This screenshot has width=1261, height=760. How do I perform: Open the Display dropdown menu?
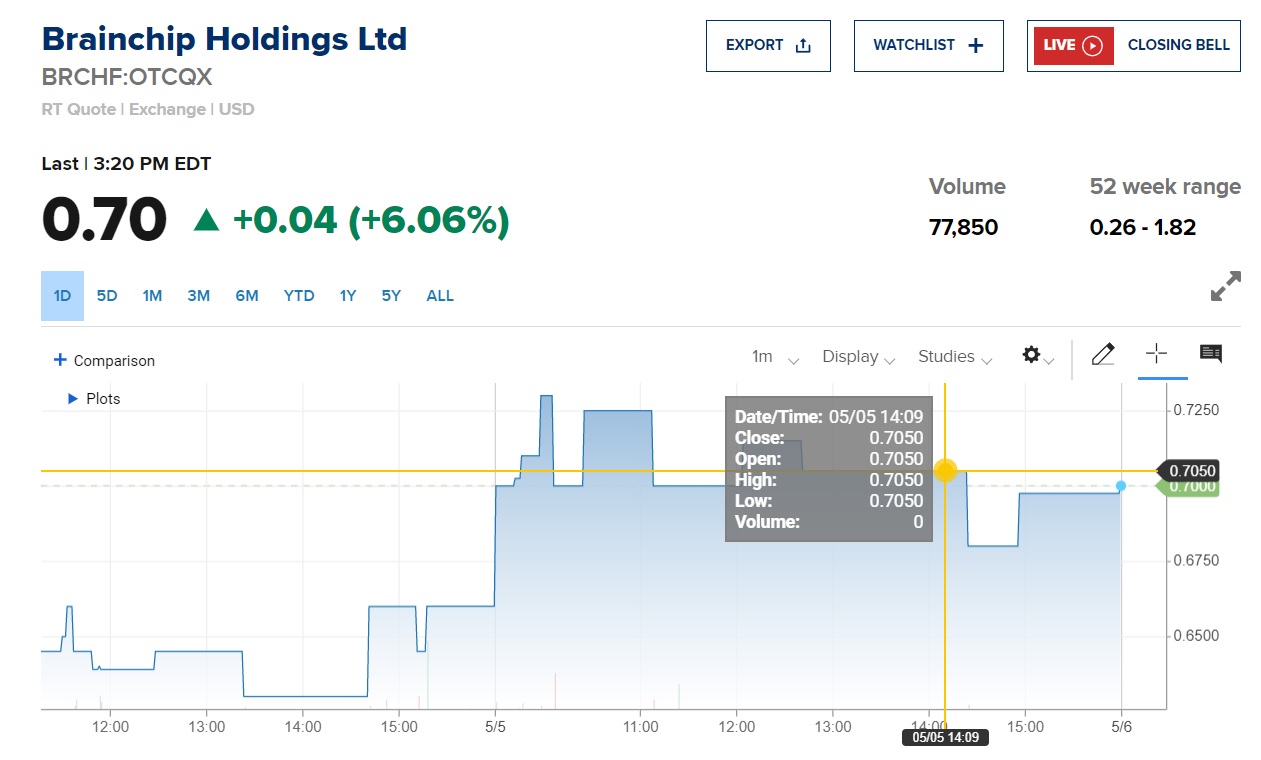click(x=857, y=357)
